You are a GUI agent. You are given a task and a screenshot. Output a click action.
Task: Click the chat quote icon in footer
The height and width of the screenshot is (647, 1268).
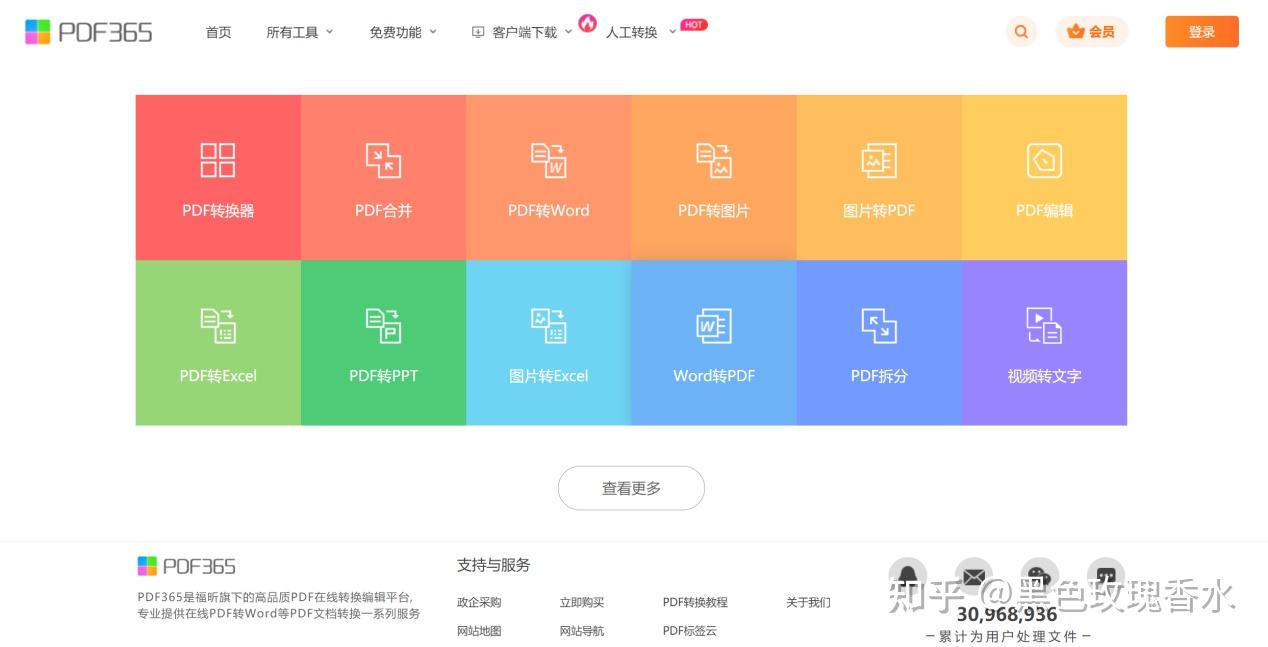point(1106,576)
